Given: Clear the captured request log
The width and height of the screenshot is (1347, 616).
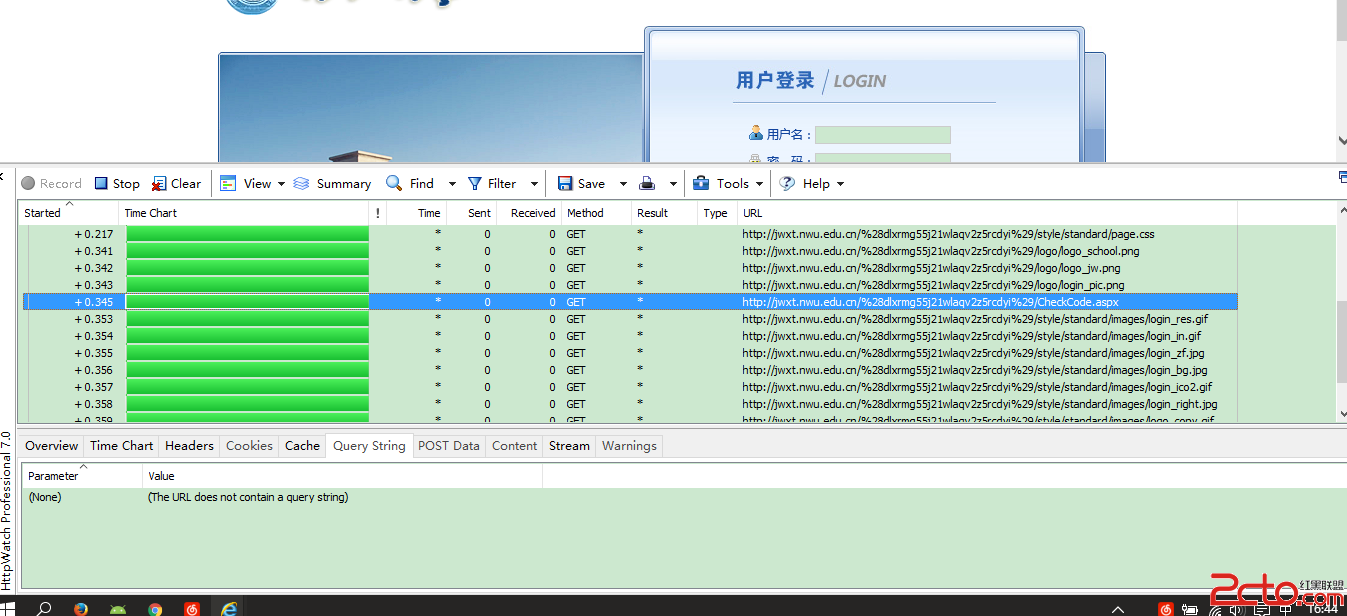Looking at the screenshot, I should 176,183.
